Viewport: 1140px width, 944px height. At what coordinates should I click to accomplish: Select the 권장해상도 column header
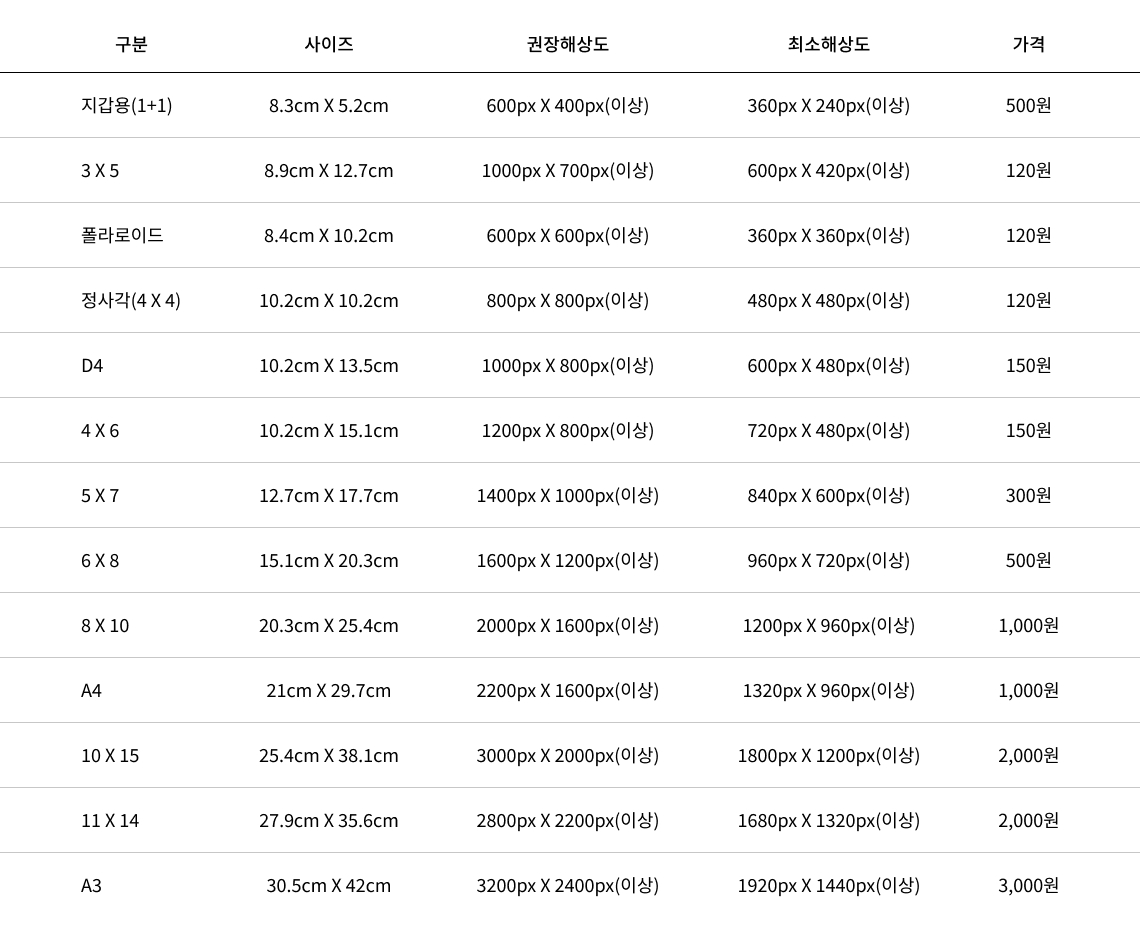(567, 44)
